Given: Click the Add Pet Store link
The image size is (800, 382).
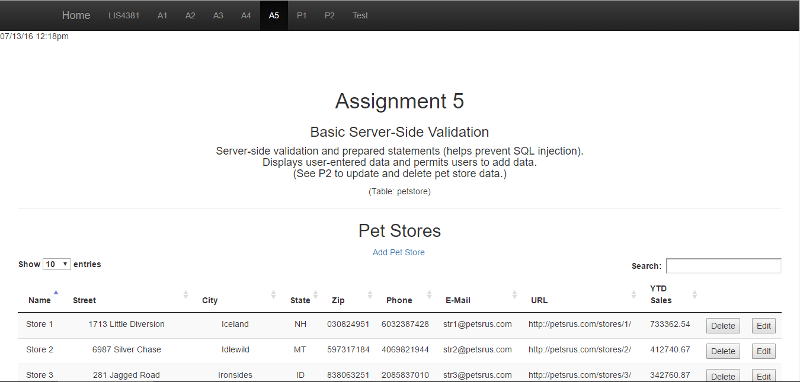Looking at the screenshot, I should (x=398, y=252).
